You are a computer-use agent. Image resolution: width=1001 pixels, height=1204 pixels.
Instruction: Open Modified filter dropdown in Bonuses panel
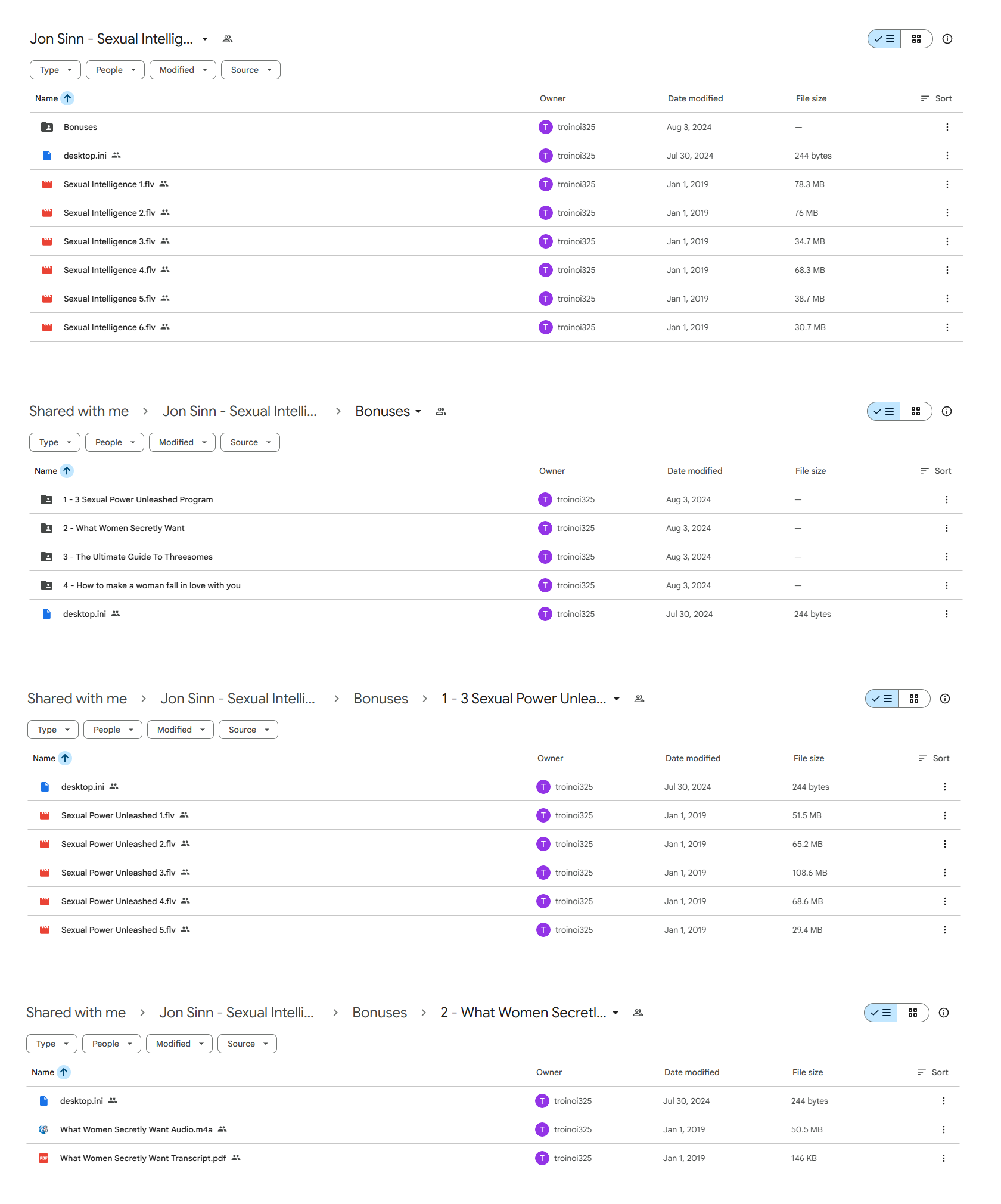pos(182,442)
